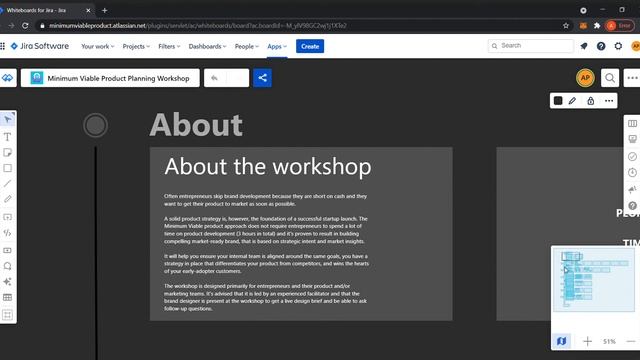This screenshot has width=640, height=360.
Task: Open Jira notifications icon
Action: [x=584, y=46]
